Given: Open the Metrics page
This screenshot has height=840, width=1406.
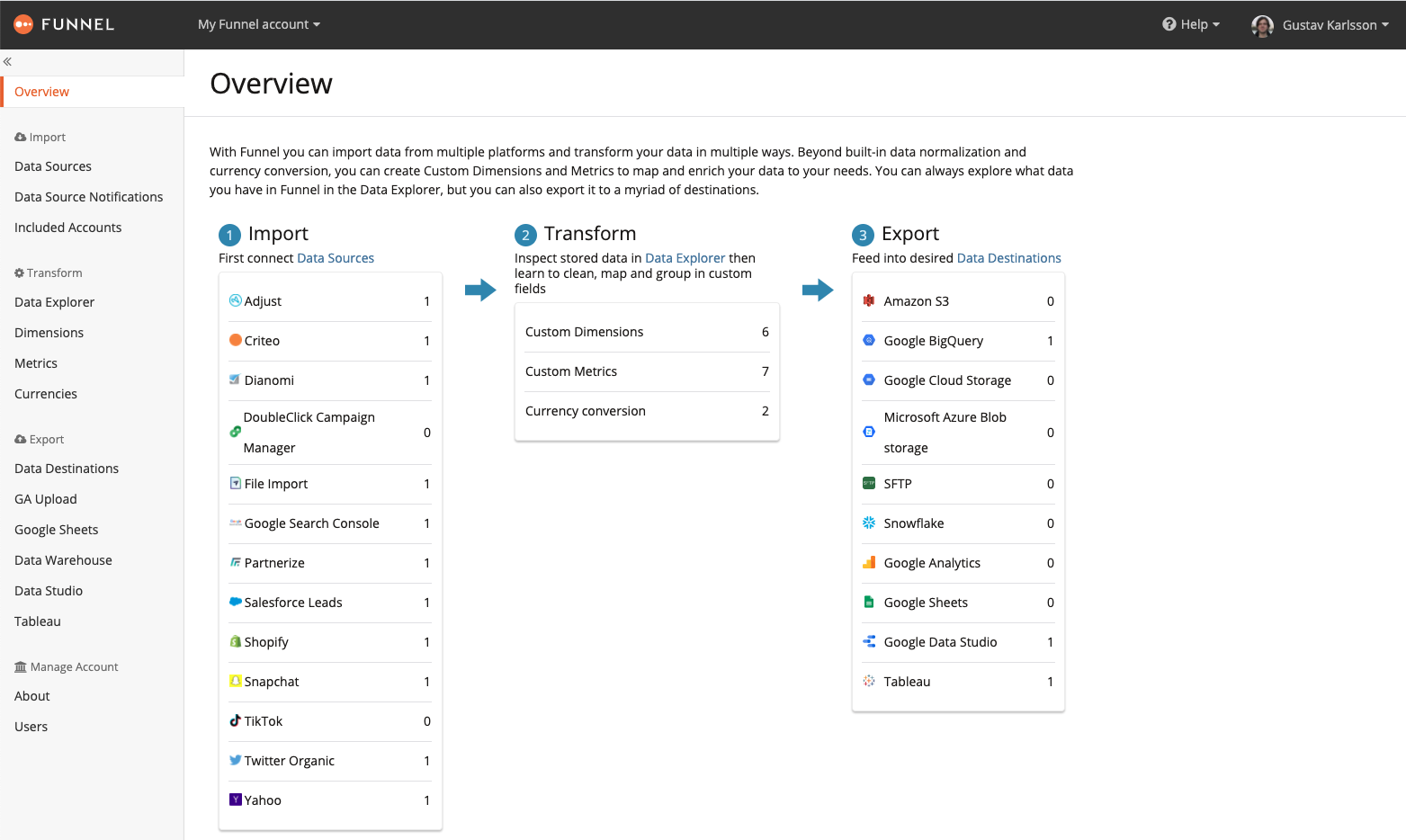Looking at the screenshot, I should (x=36, y=363).
